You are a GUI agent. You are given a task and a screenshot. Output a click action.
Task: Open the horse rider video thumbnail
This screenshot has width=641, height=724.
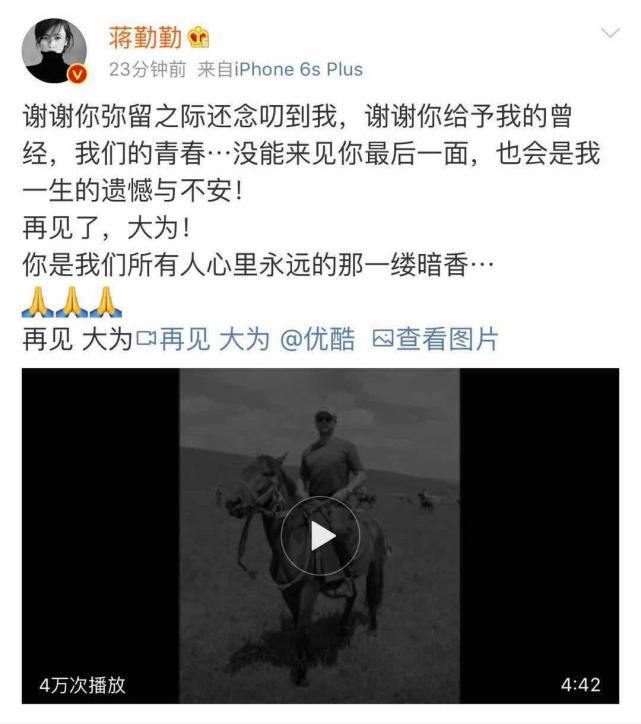pos(320,536)
